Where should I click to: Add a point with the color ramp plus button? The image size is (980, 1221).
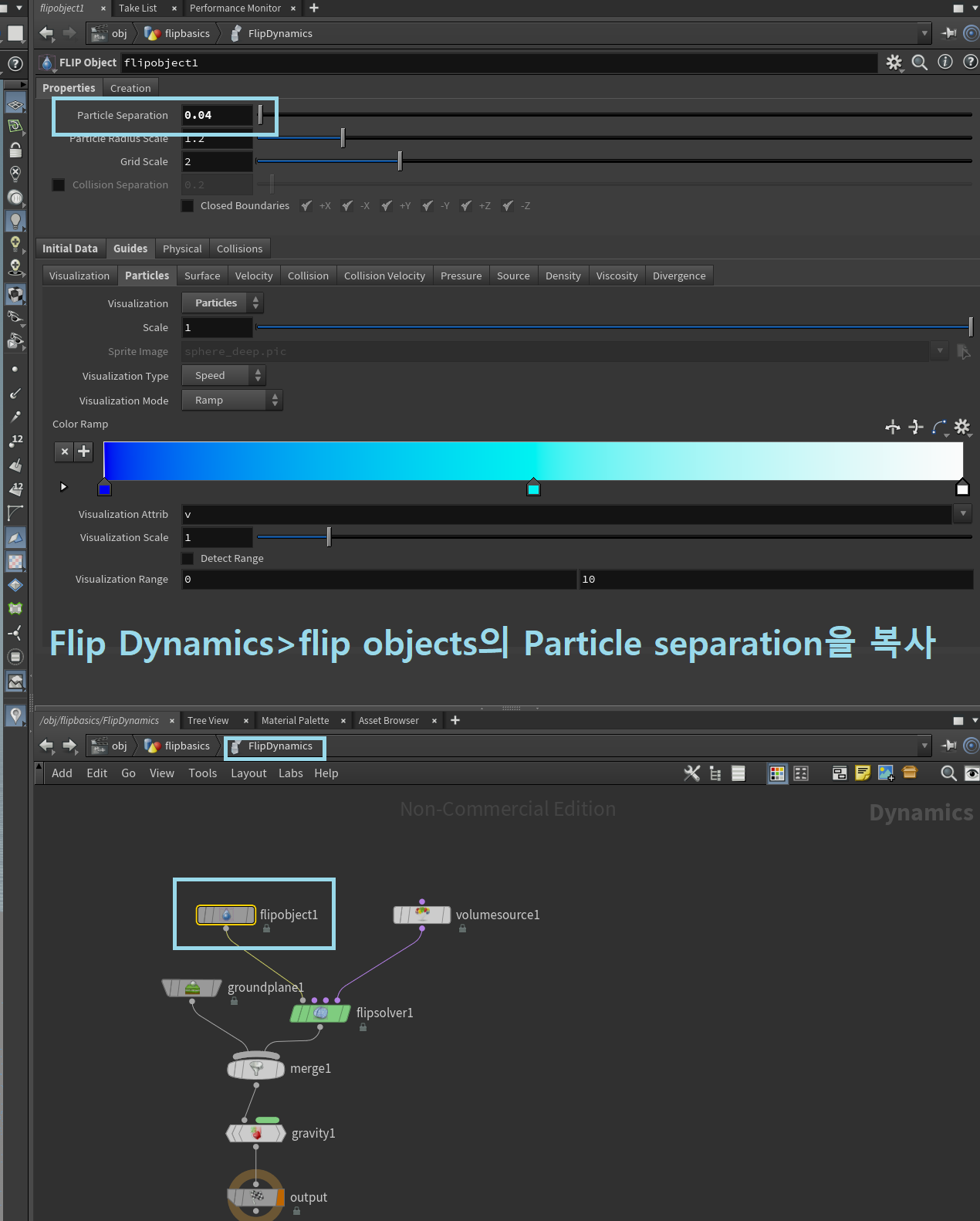(x=84, y=452)
